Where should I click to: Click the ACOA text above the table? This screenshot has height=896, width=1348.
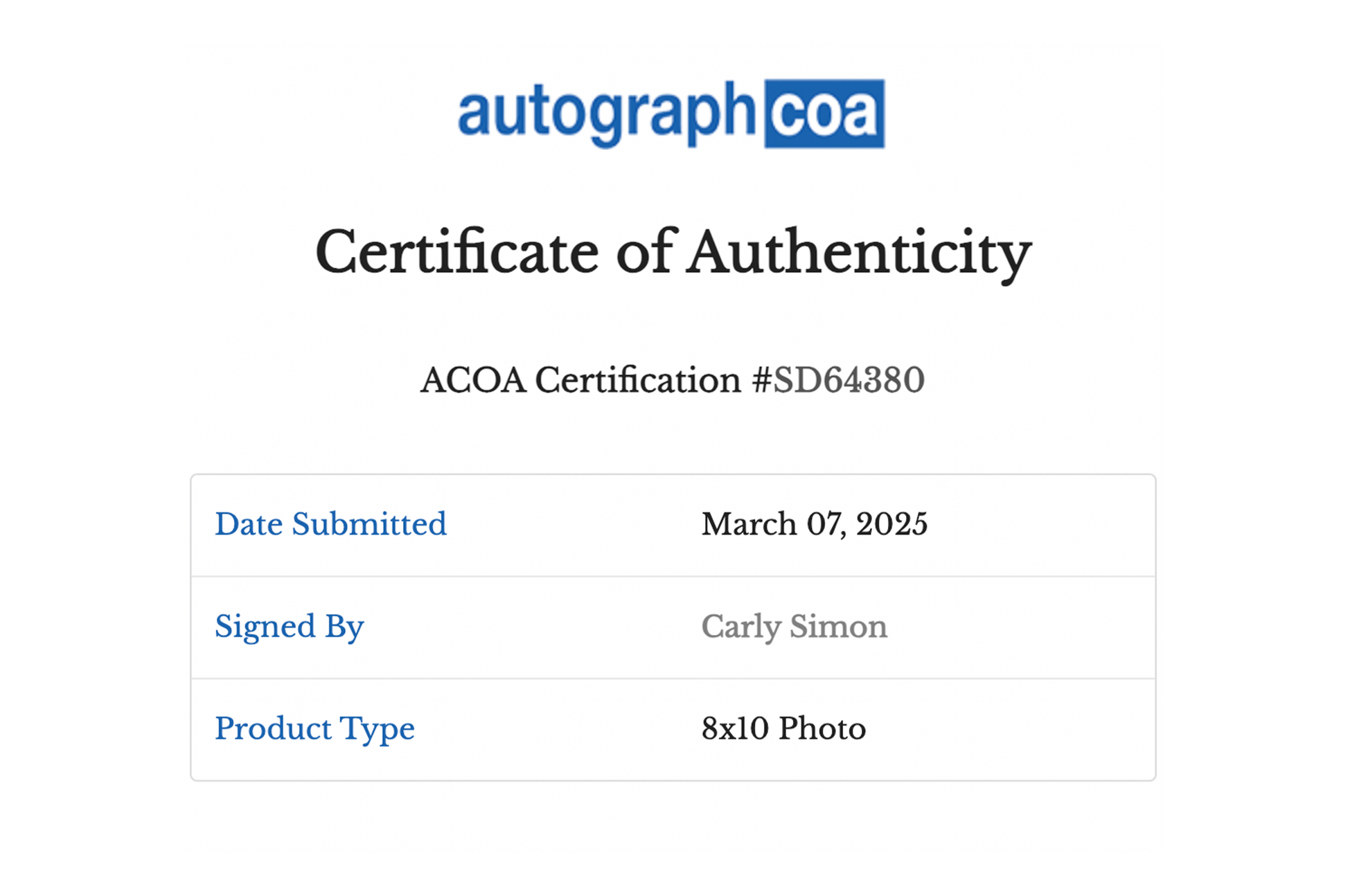coord(473,380)
